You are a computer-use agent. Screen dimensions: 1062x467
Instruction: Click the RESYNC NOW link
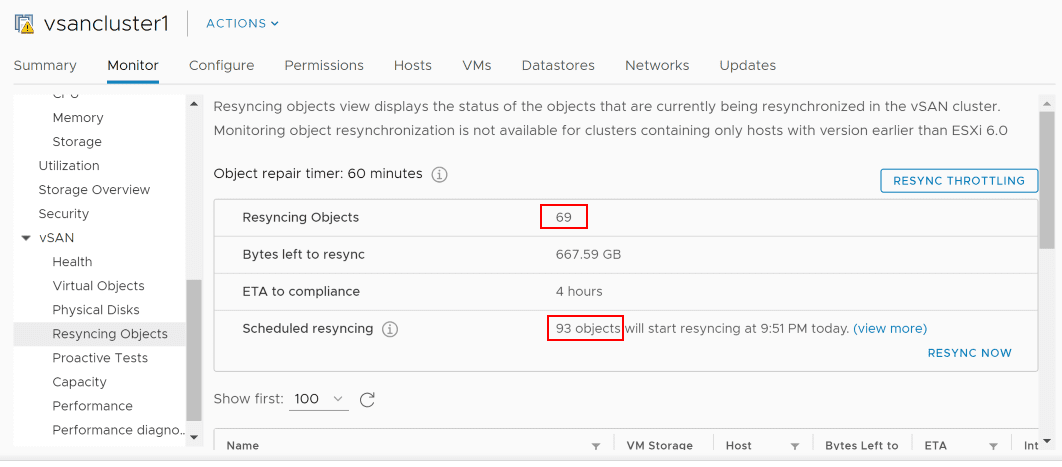(969, 353)
